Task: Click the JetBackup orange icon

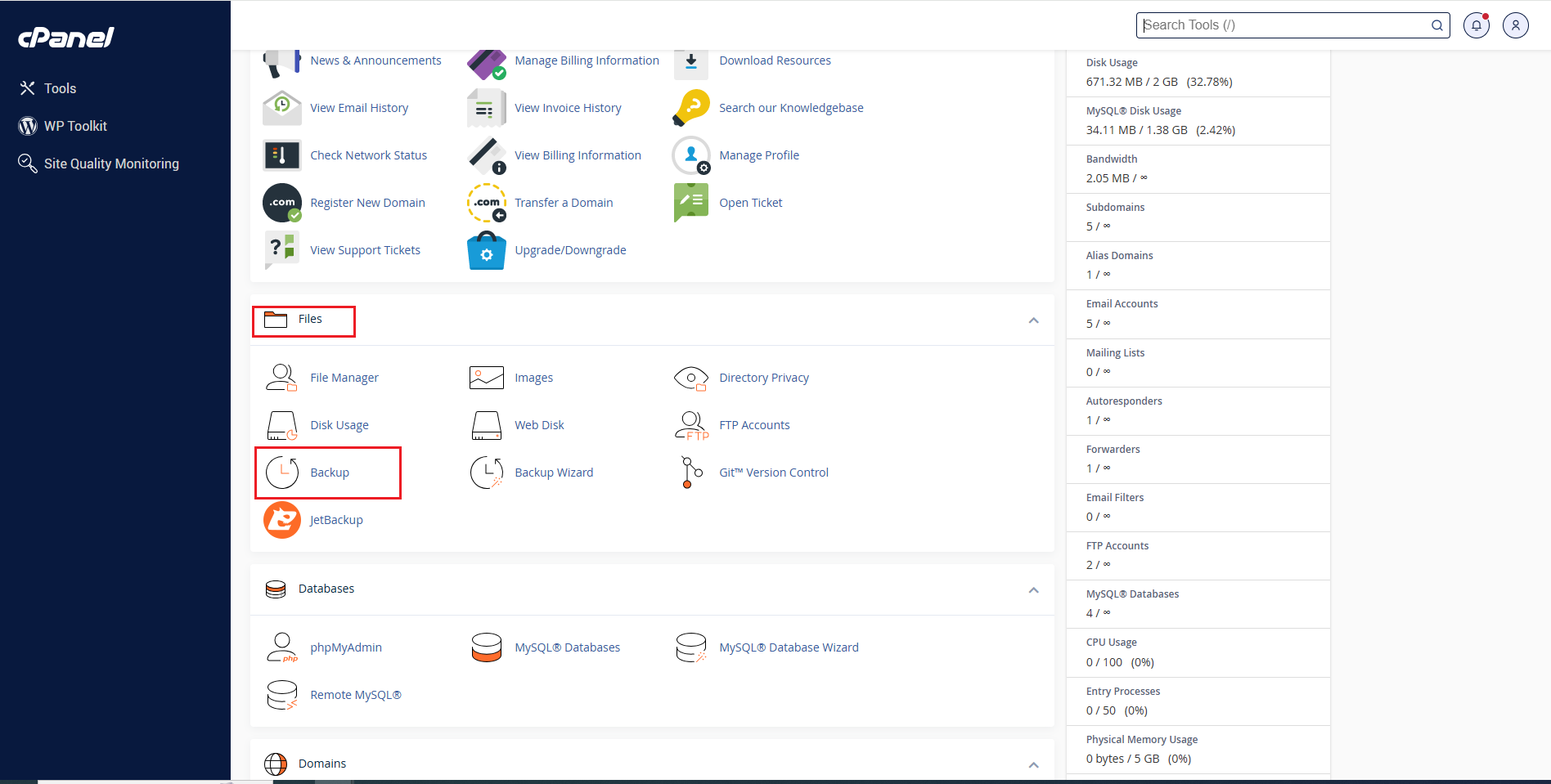Action: tap(281, 520)
